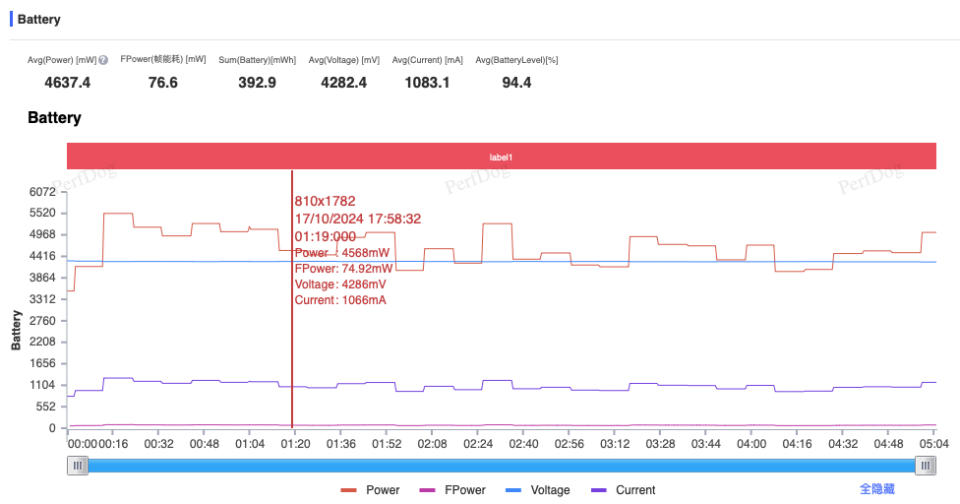This screenshot has height=504, width=960.
Task: Click the red Power legend swatch
Action: click(348, 490)
